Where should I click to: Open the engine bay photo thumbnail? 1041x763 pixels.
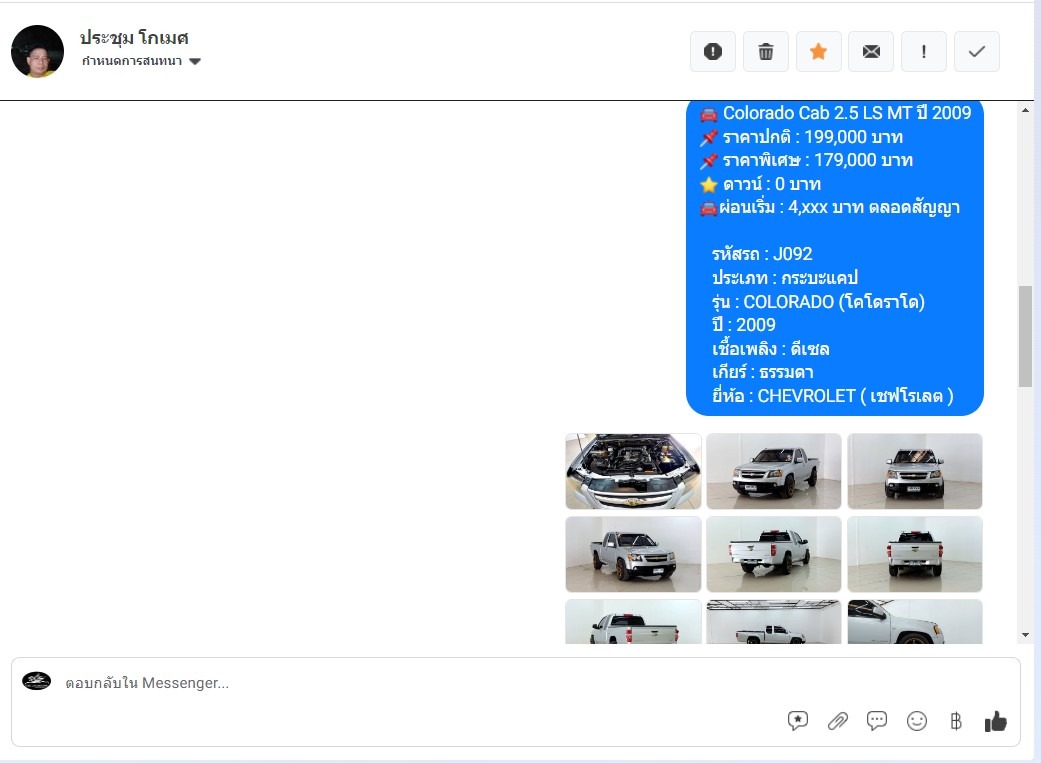[633, 471]
